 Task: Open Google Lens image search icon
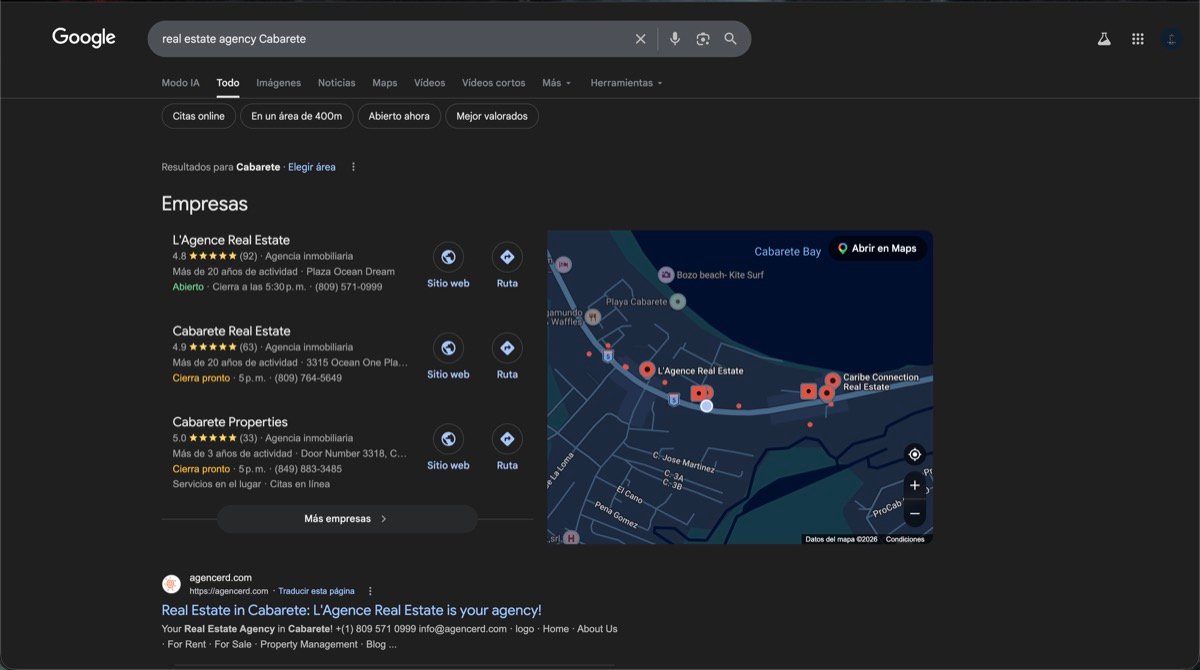[703, 39]
